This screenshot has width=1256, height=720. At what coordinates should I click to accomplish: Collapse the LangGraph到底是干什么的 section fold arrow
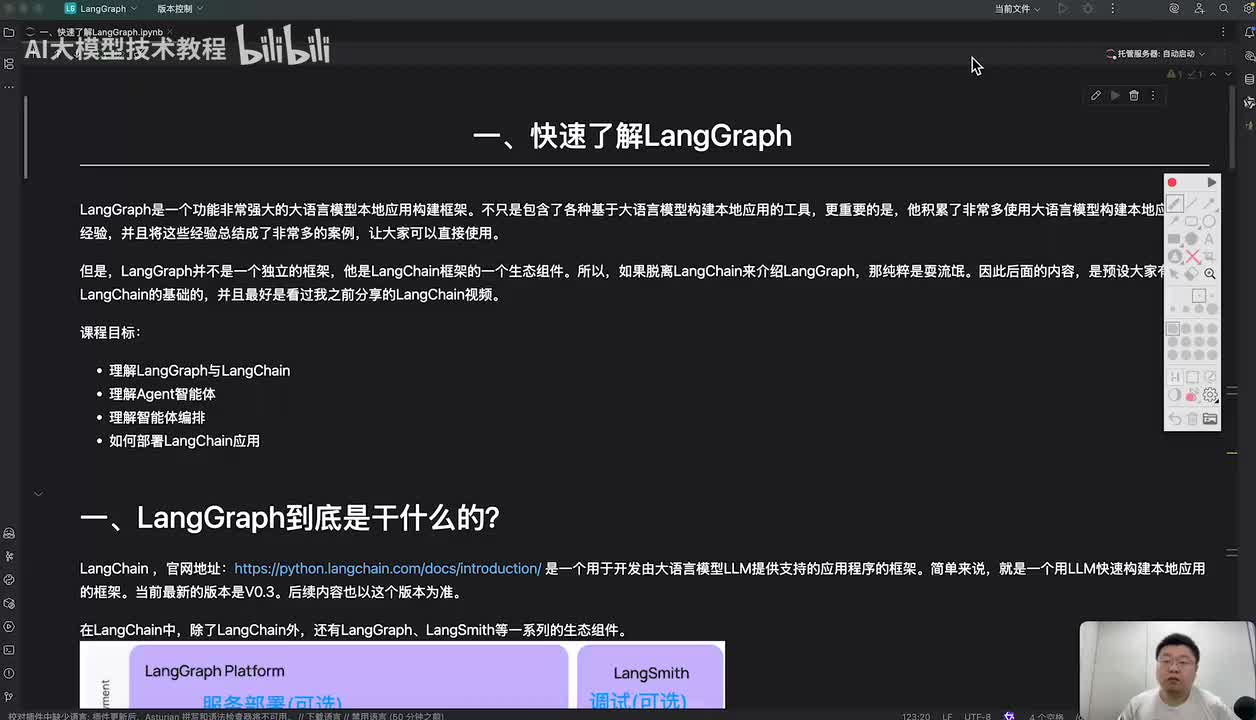point(38,493)
